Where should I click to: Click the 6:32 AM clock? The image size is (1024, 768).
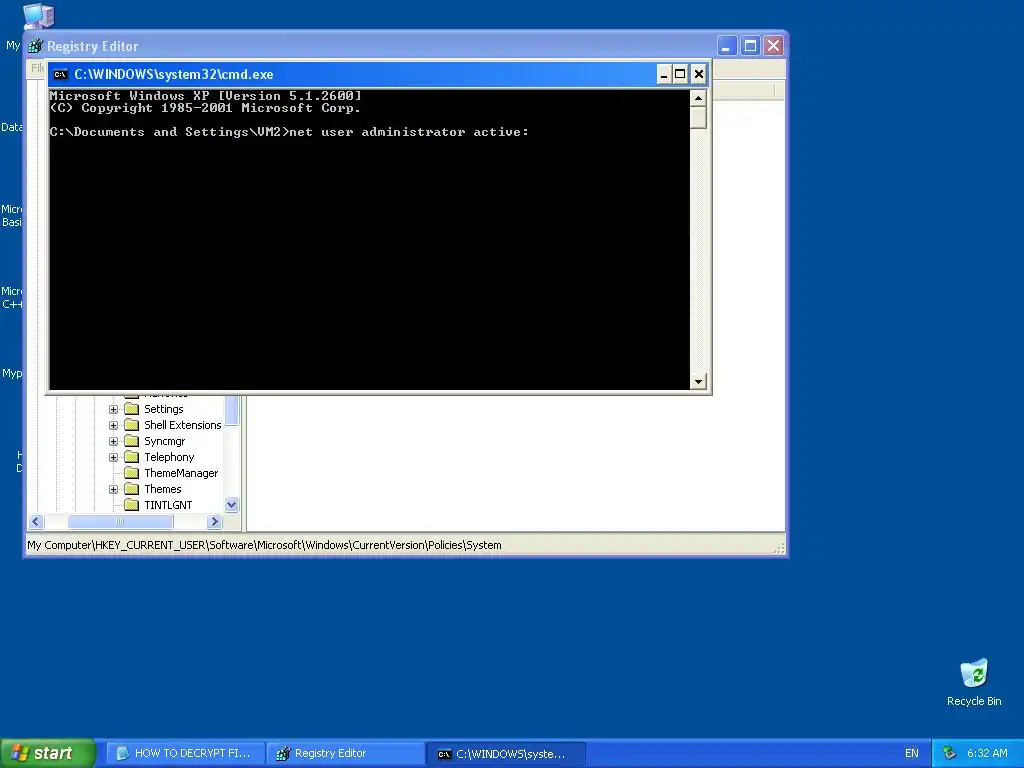coord(987,754)
